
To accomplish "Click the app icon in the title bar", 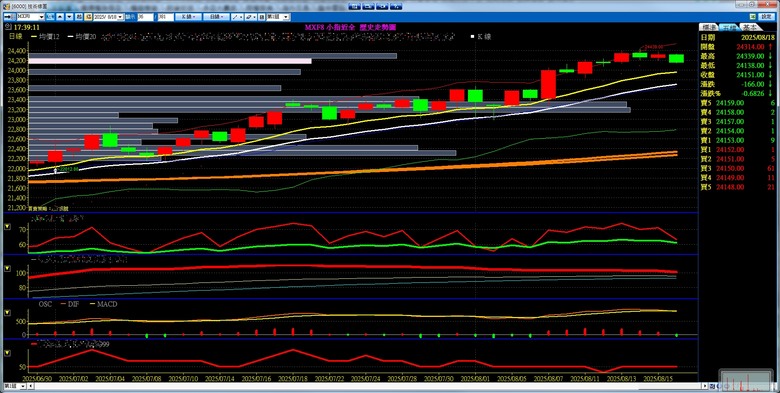I will (x=6, y=6).
